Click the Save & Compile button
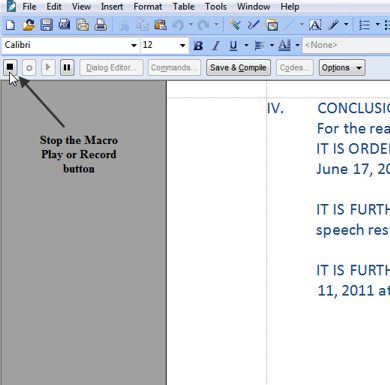This screenshot has width=390, height=385. click(238, 68)
